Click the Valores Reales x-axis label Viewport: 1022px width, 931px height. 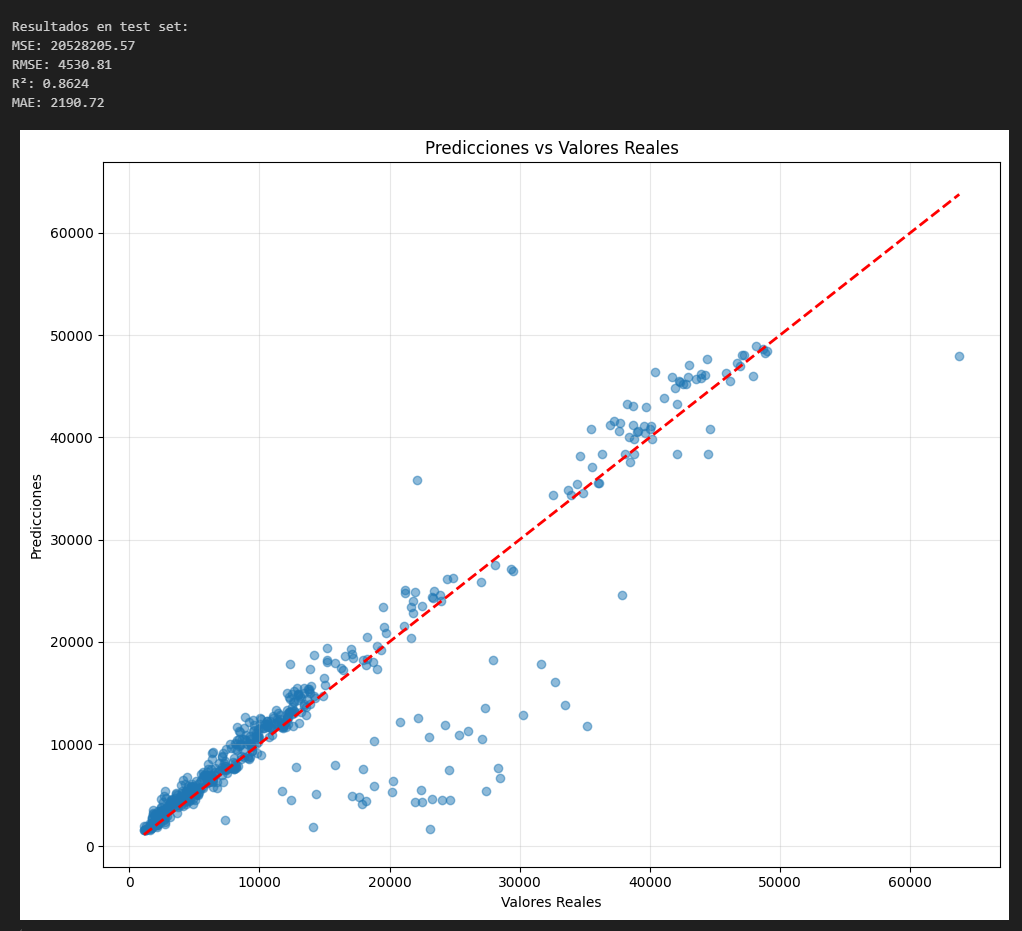(551, 902)
